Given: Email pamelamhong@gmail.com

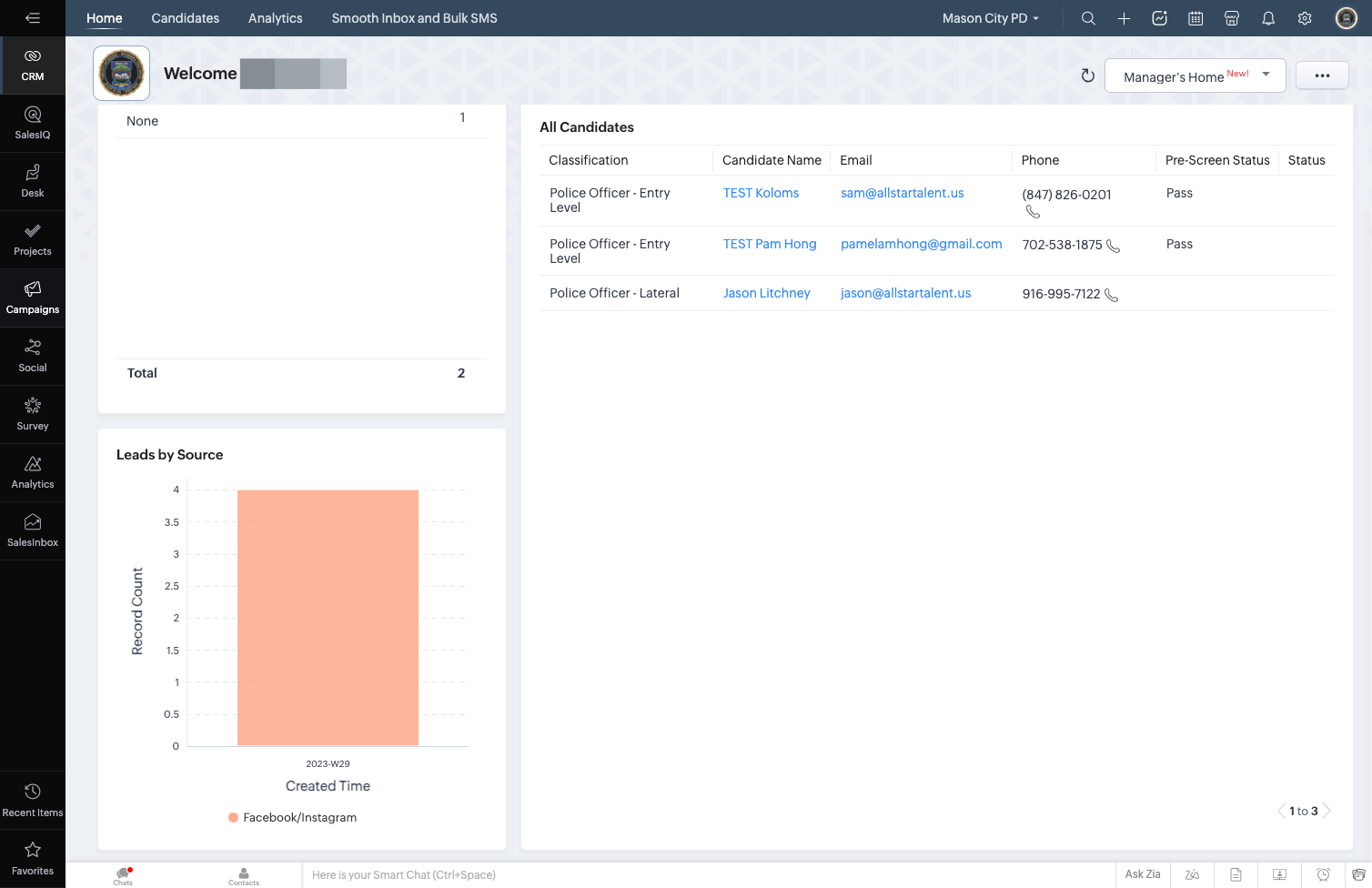Looking at the screenshot, I should 921,244.
